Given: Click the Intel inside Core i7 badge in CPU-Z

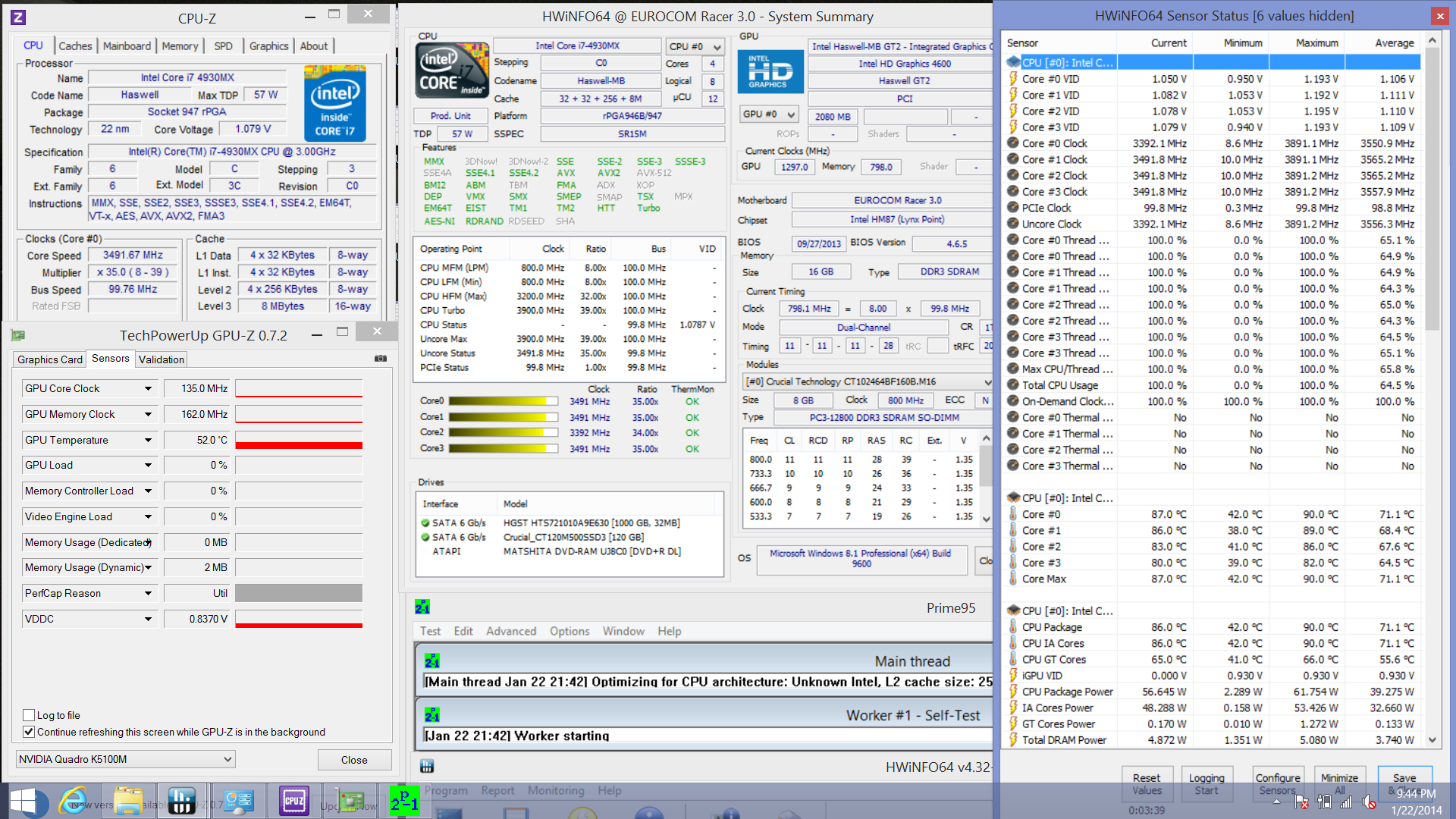Looking at the screenshot, I should 335,103.
